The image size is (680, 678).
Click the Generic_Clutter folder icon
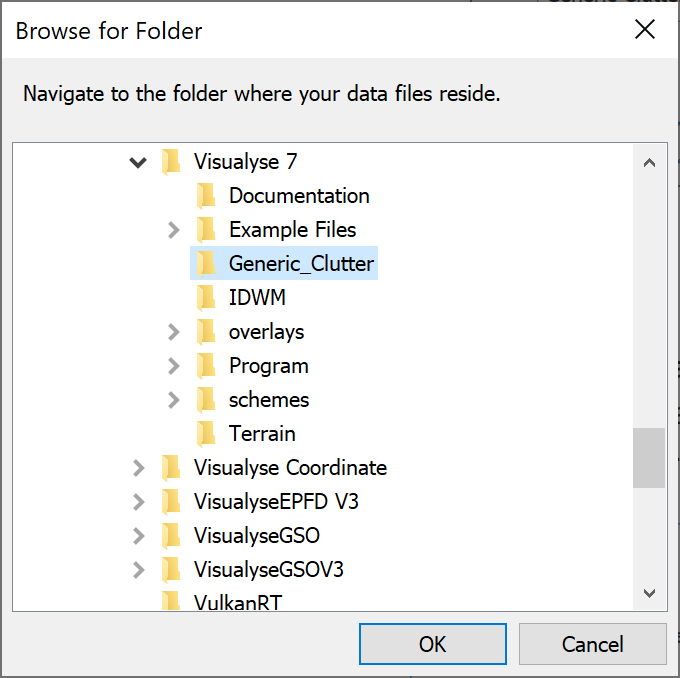206,264
